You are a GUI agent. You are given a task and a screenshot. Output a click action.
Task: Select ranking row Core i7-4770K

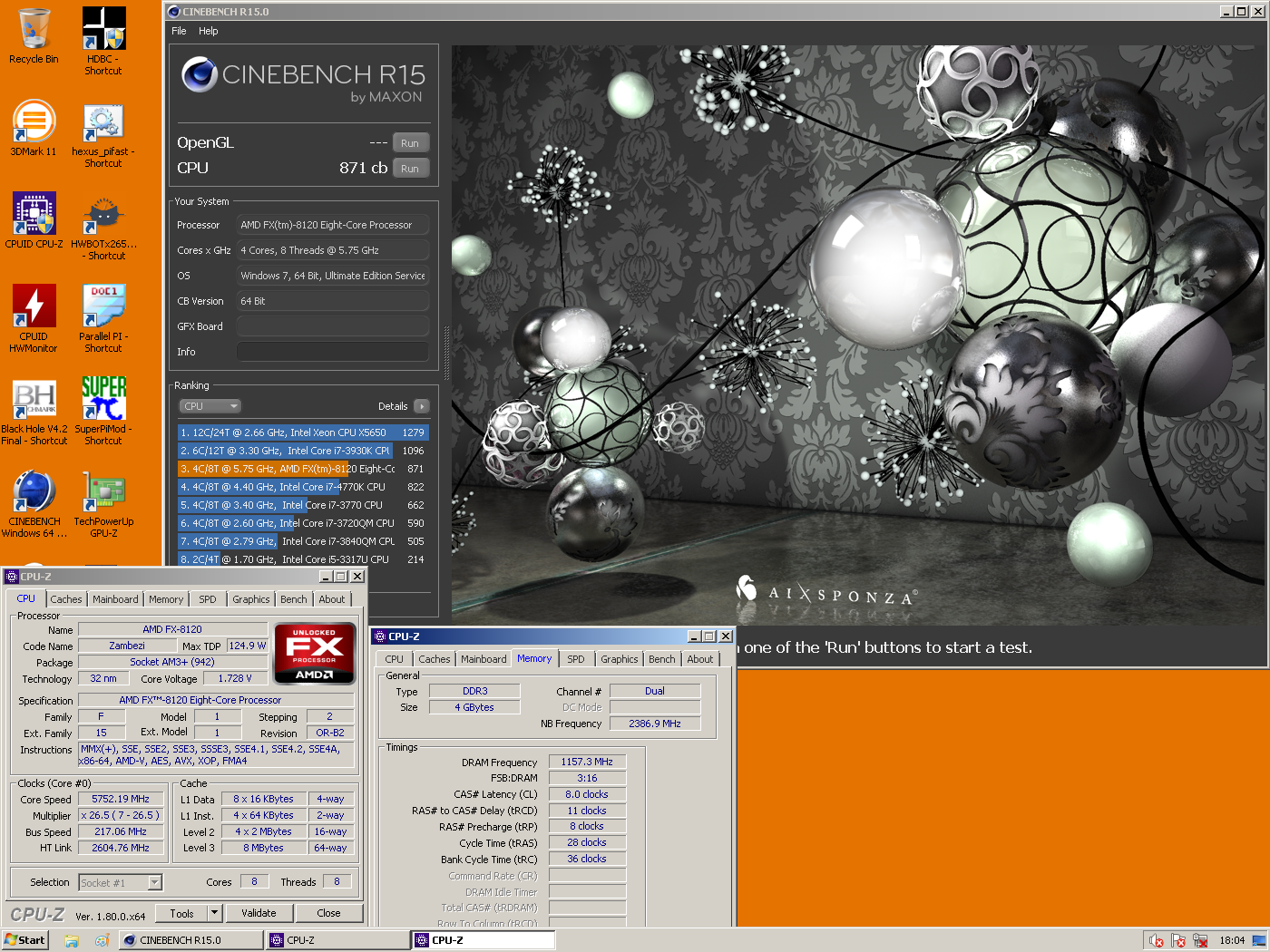coord(303,487)
